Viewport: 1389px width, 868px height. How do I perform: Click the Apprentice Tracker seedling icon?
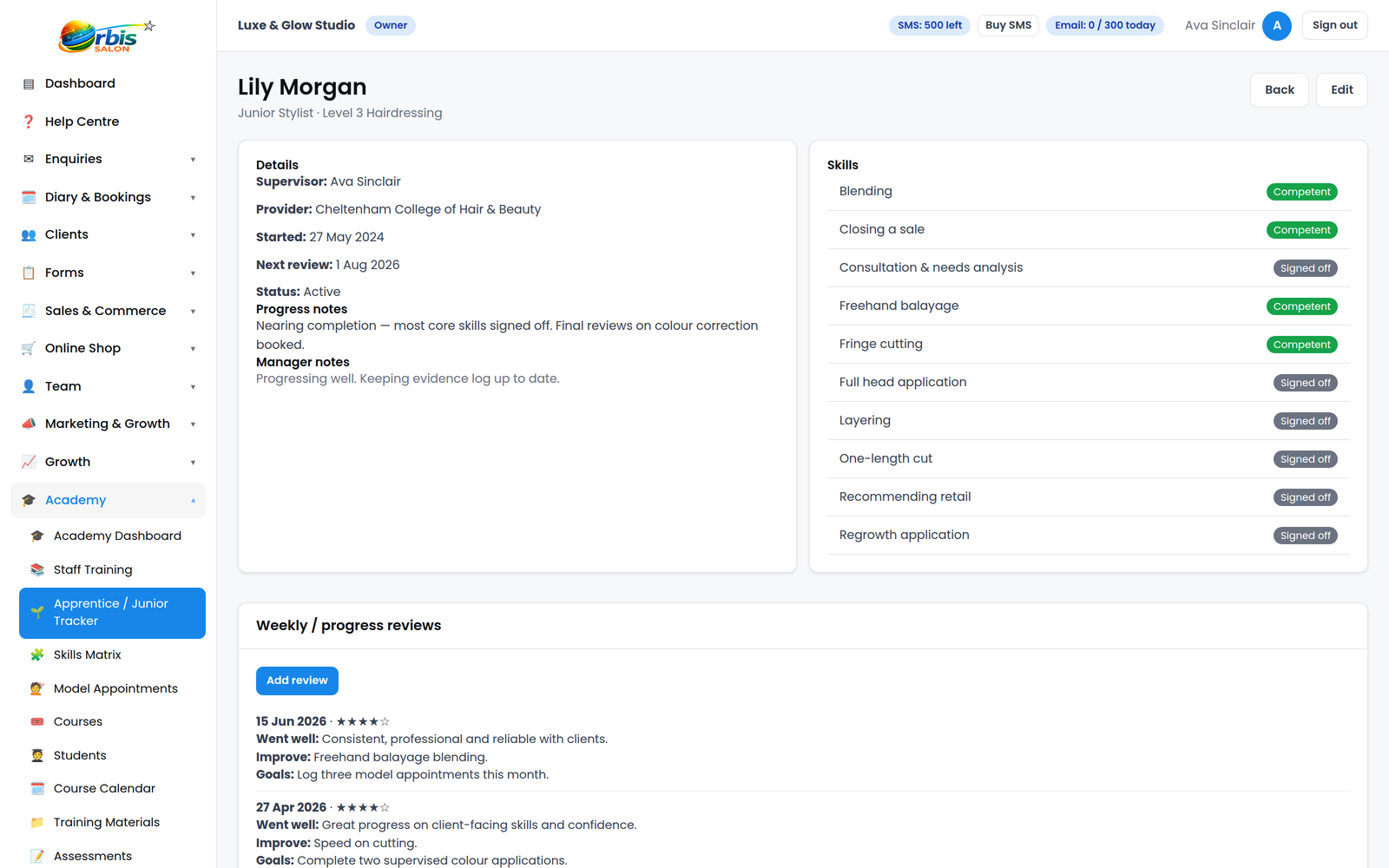(x=37, y=612)
